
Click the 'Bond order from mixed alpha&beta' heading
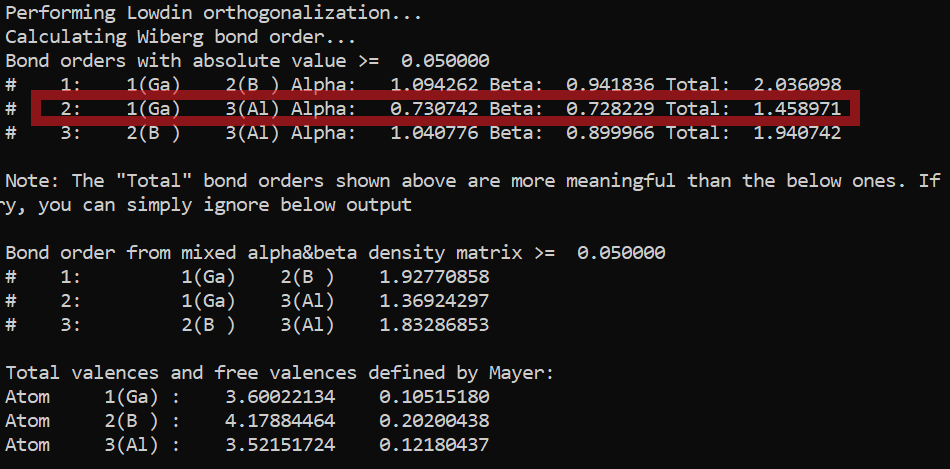point(335,253)
